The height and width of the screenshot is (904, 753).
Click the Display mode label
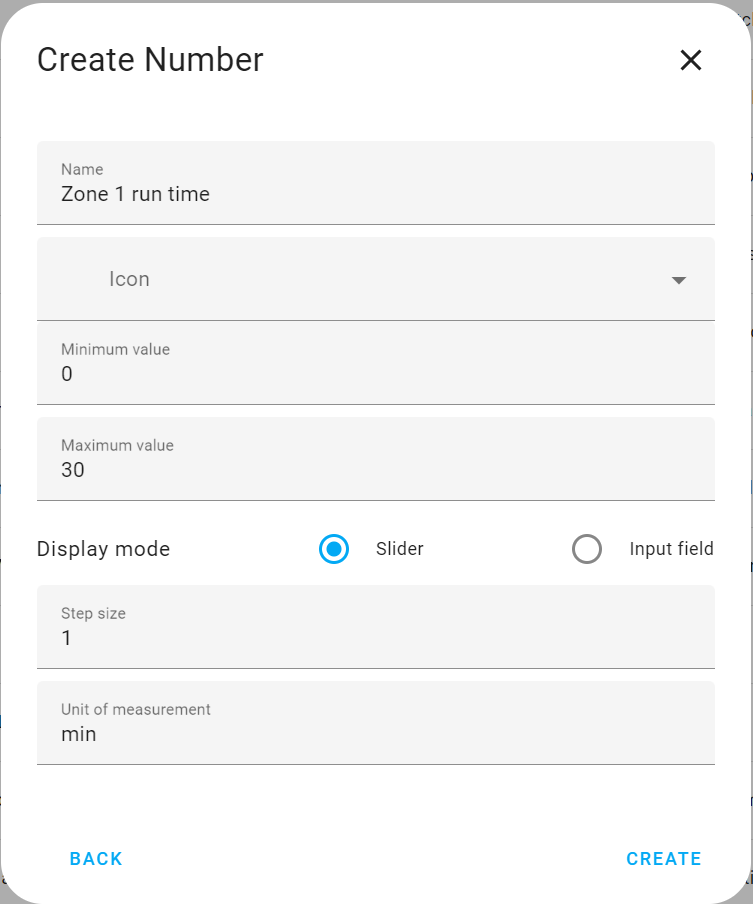pyautogui.click(x=103, y=549)
